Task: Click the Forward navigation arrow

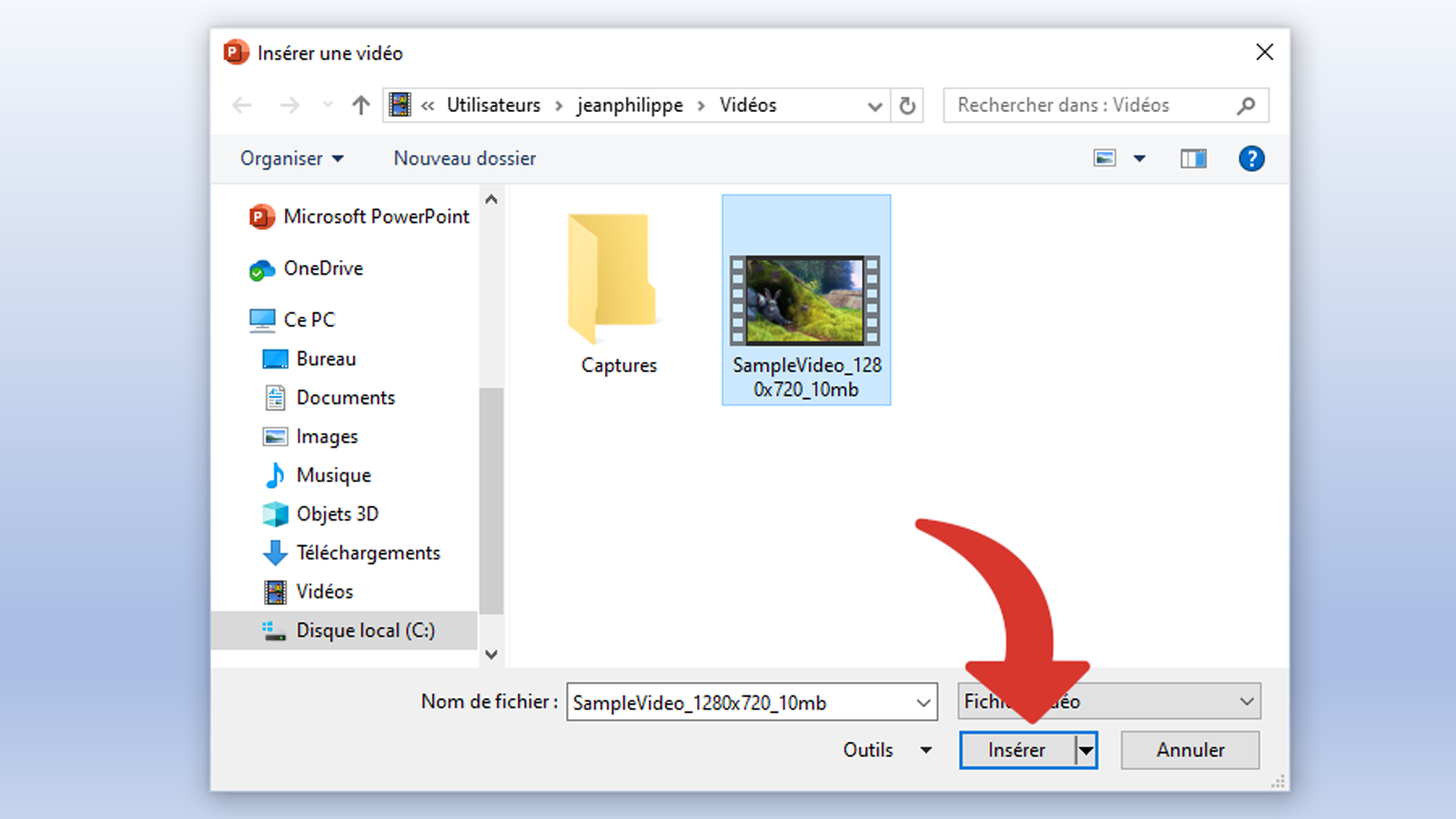Action: (x=289, y=106)
